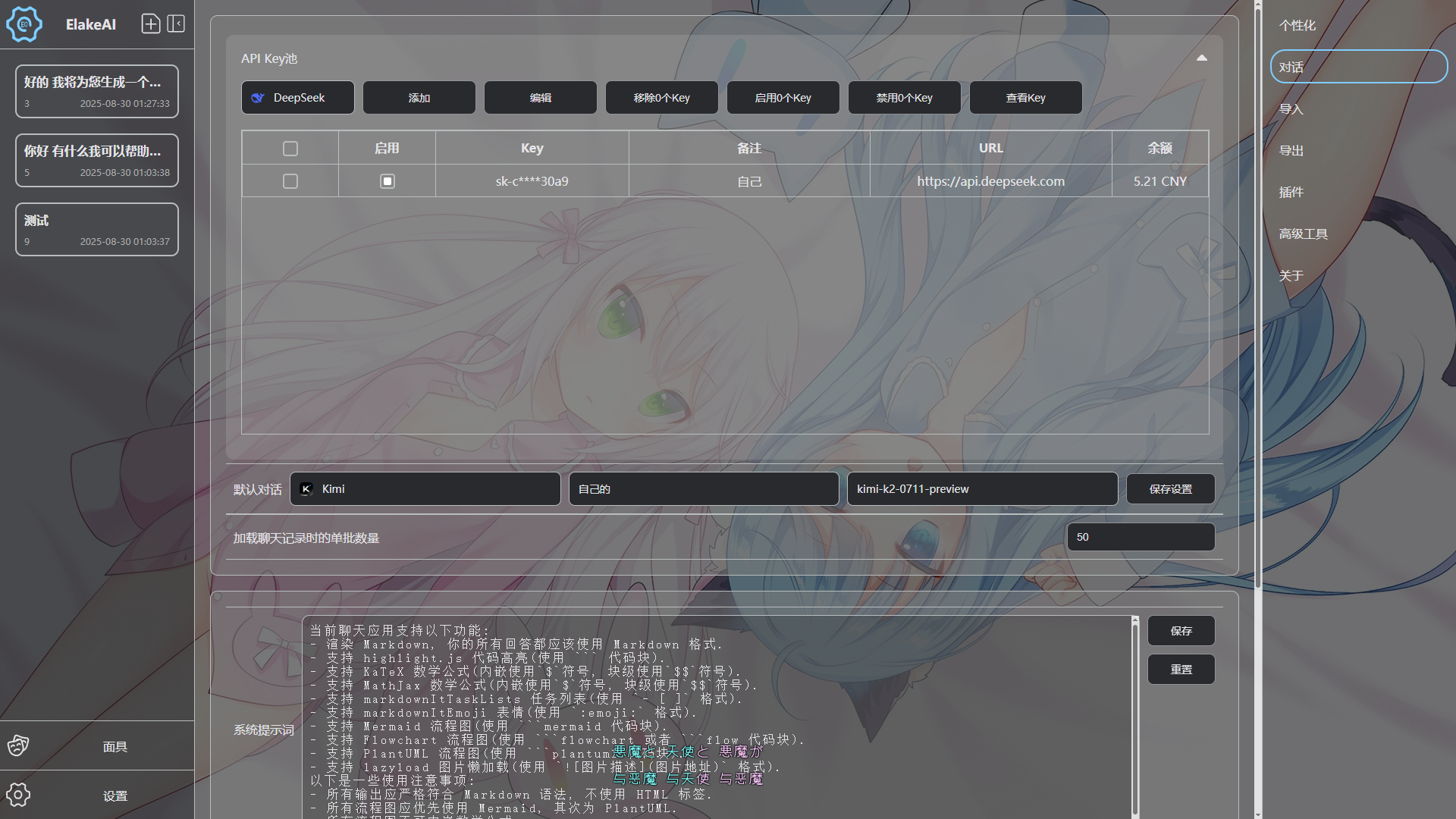Click the ElakeAI logo icon
The width and height of the screenshot is (1456, 819).
tap(24, 24)
